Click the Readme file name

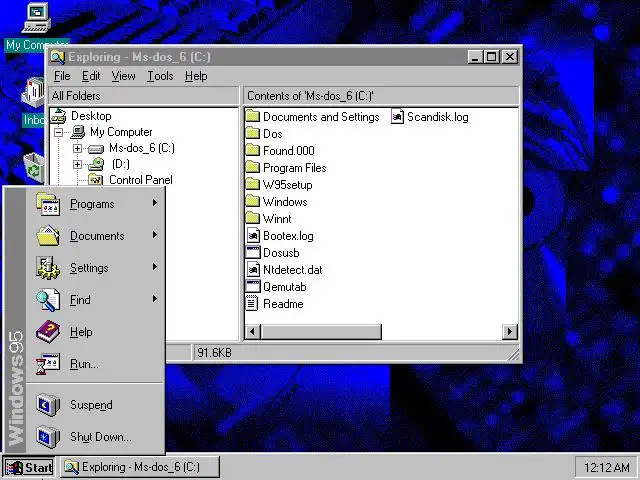click(x=283, y=304)
